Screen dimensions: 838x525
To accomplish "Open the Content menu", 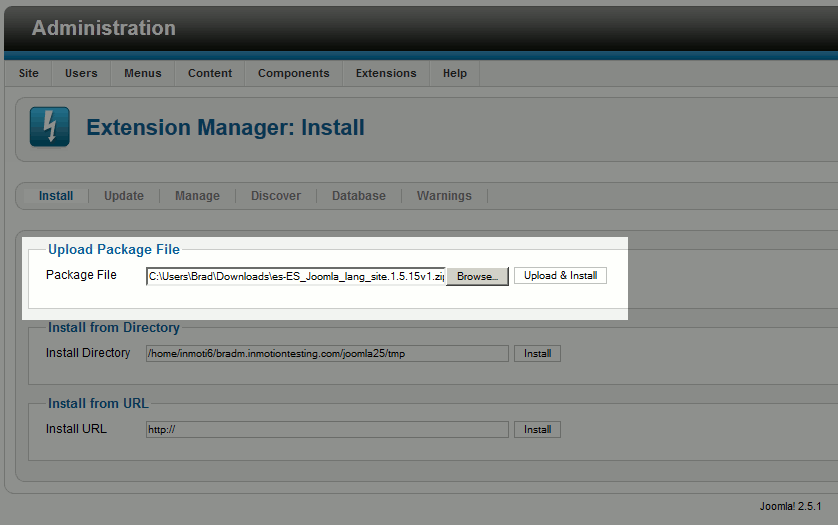I will (x=210, y=73).
